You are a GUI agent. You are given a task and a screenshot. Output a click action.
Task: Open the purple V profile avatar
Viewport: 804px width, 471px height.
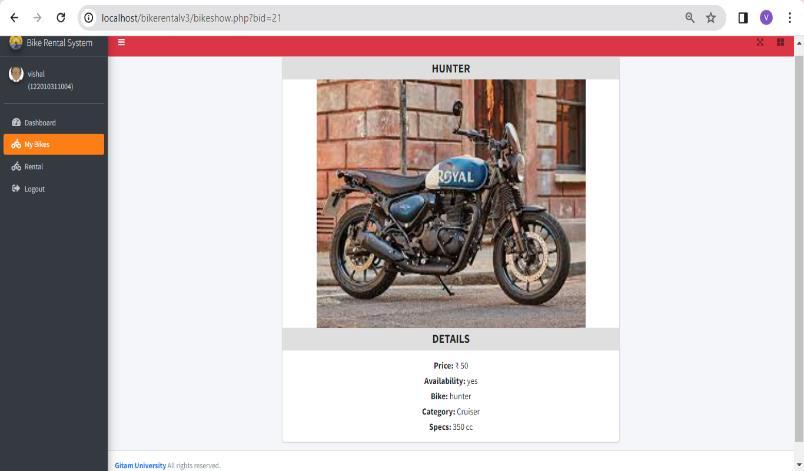pos(766,18)
